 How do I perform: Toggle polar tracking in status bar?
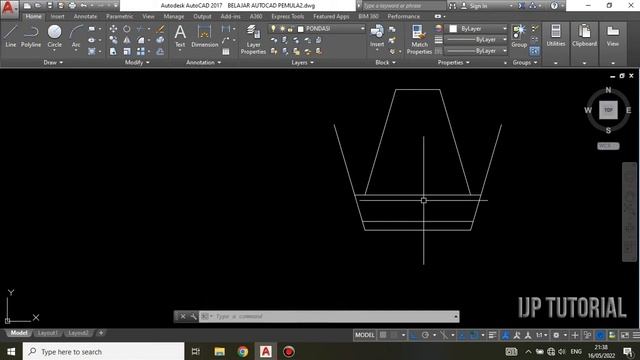(425, 335)
